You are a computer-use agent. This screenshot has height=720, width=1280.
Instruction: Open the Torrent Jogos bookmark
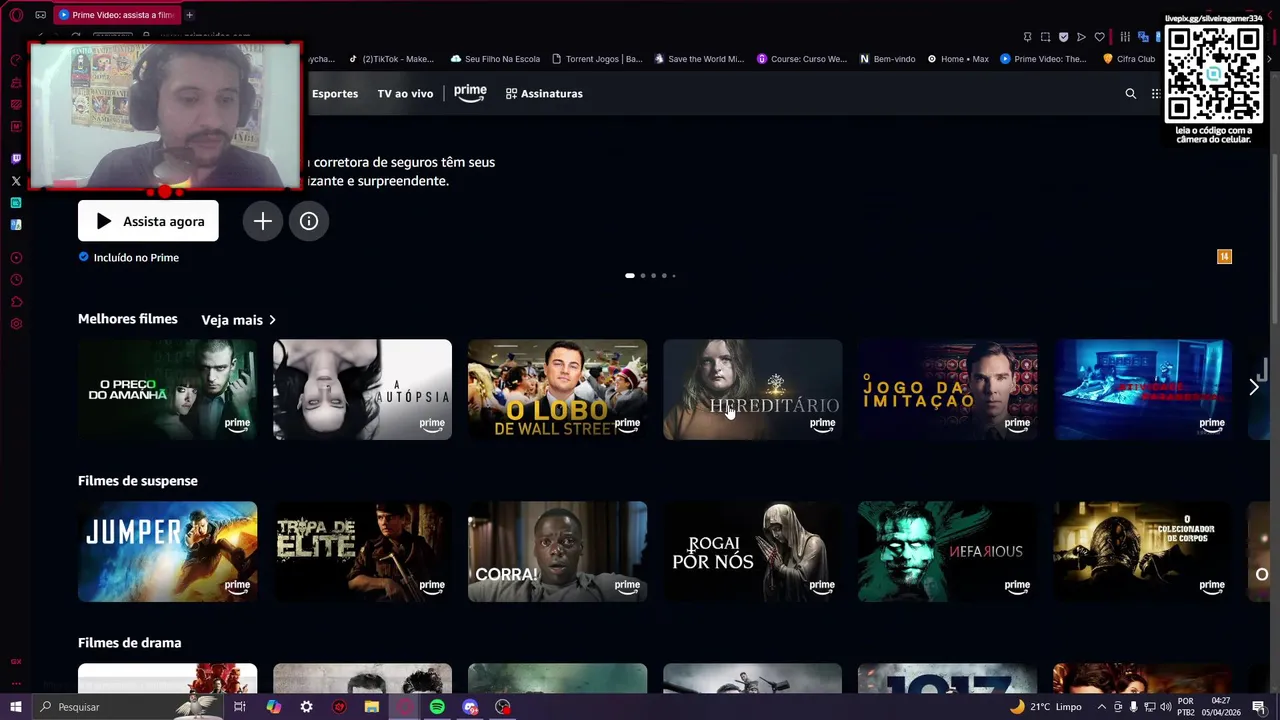coord(597,59)
